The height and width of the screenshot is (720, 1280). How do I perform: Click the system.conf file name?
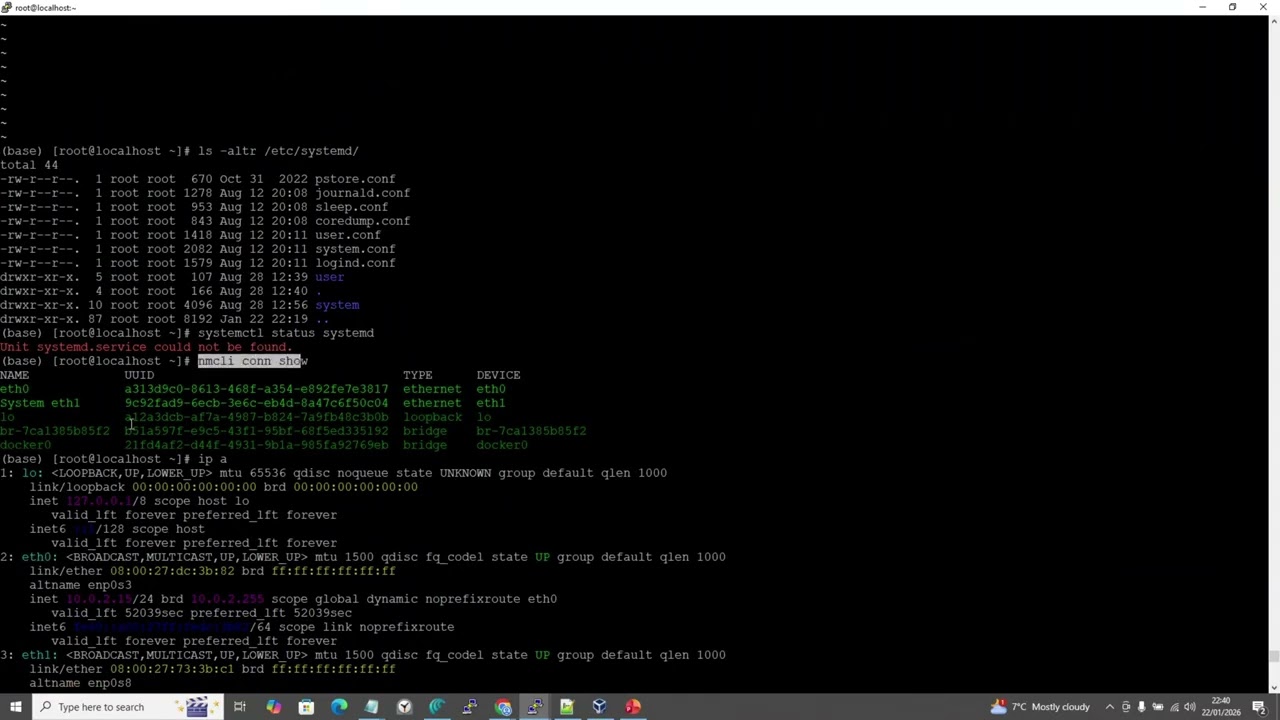(355, 249)
